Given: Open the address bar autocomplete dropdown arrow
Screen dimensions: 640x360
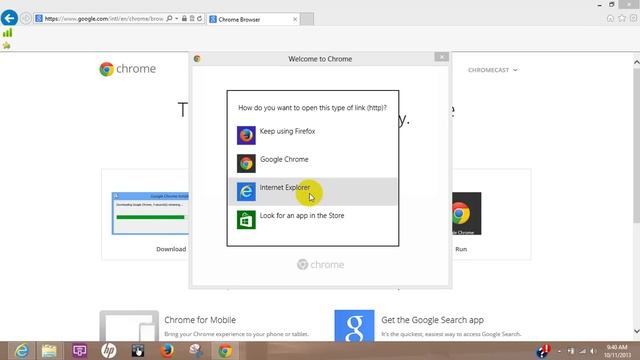Looking at the screenshot, I should point(176,18).
